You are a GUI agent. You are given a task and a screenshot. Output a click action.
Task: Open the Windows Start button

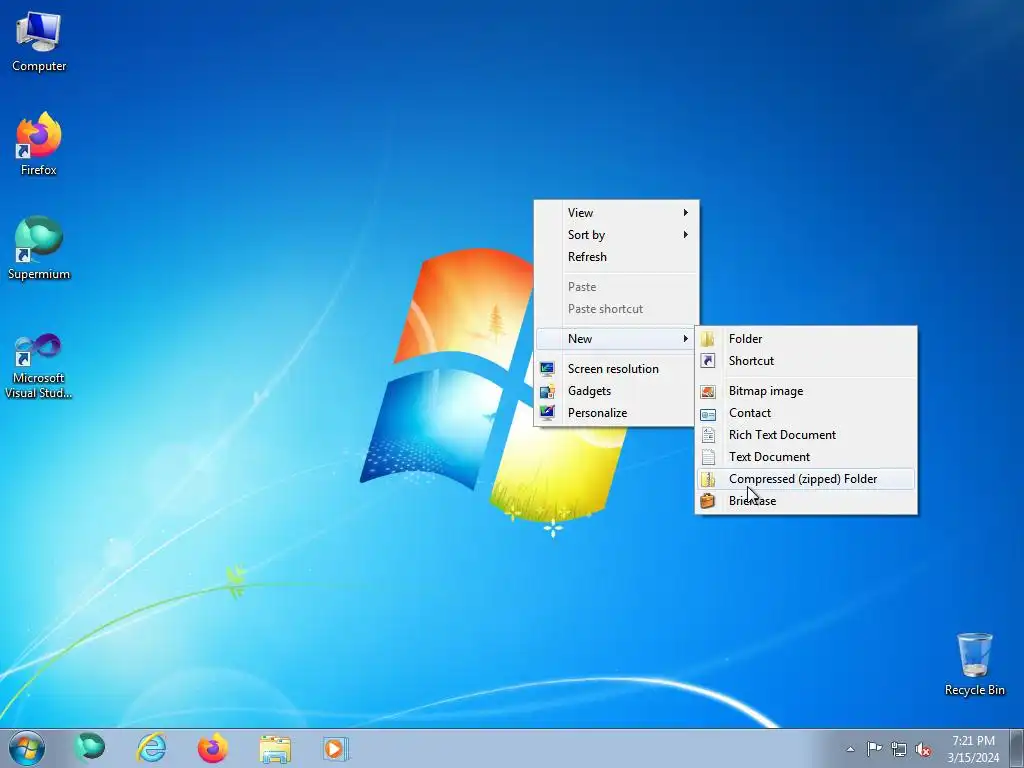(x=27, y=748)
